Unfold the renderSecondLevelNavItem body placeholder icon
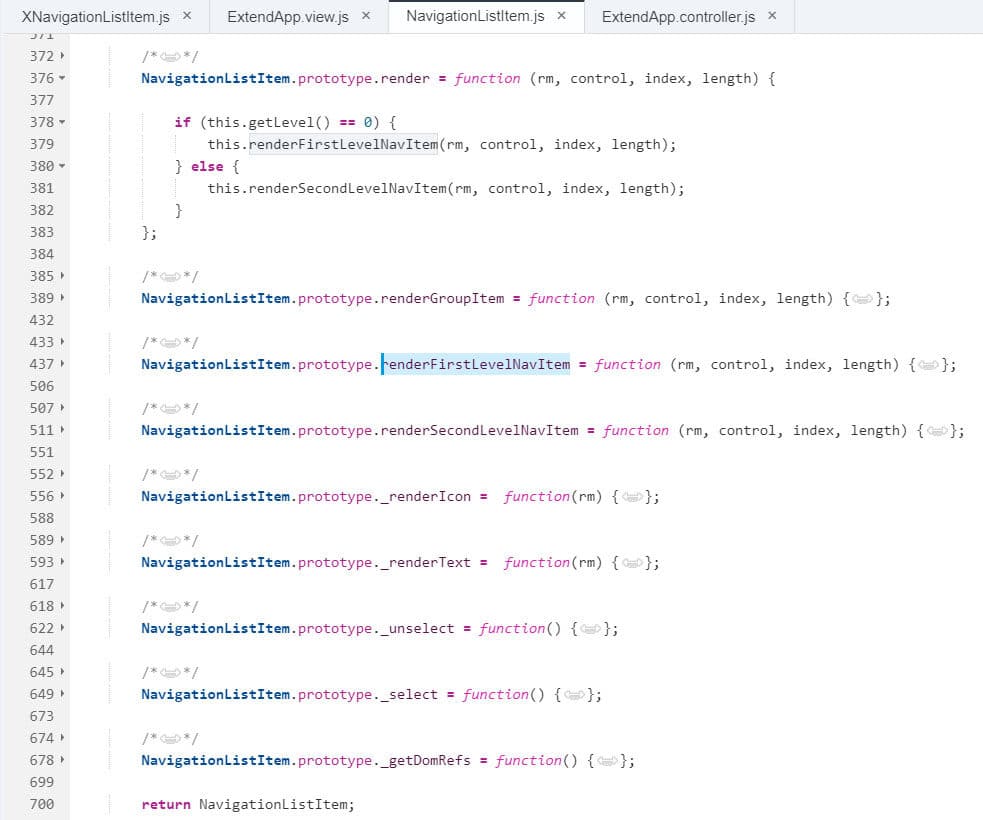The height and width of the screenshot is (820, 983). [x=938, y=430]
